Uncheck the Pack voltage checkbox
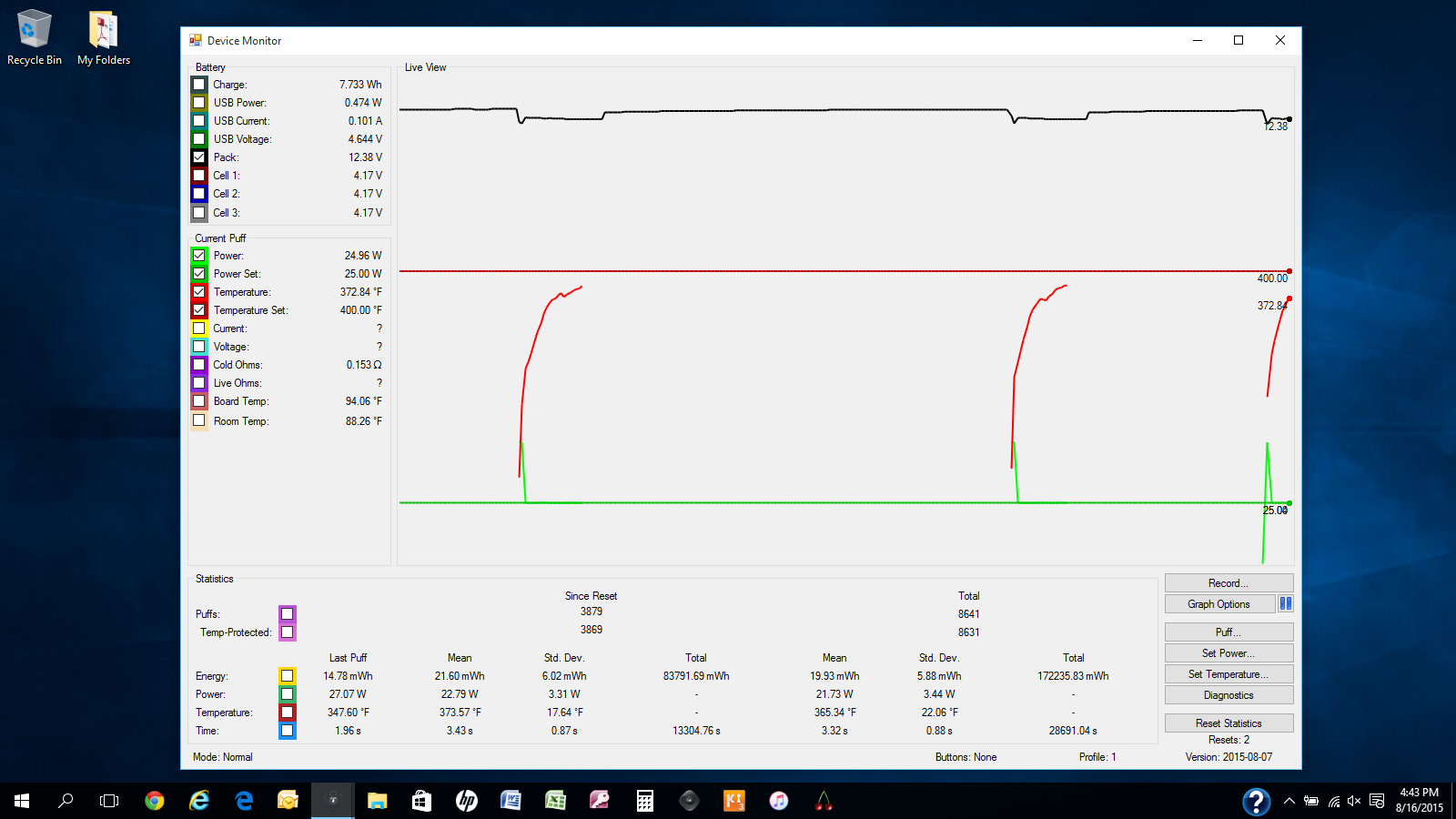The height and width of the screenshot is (819, 1456). 199,157
